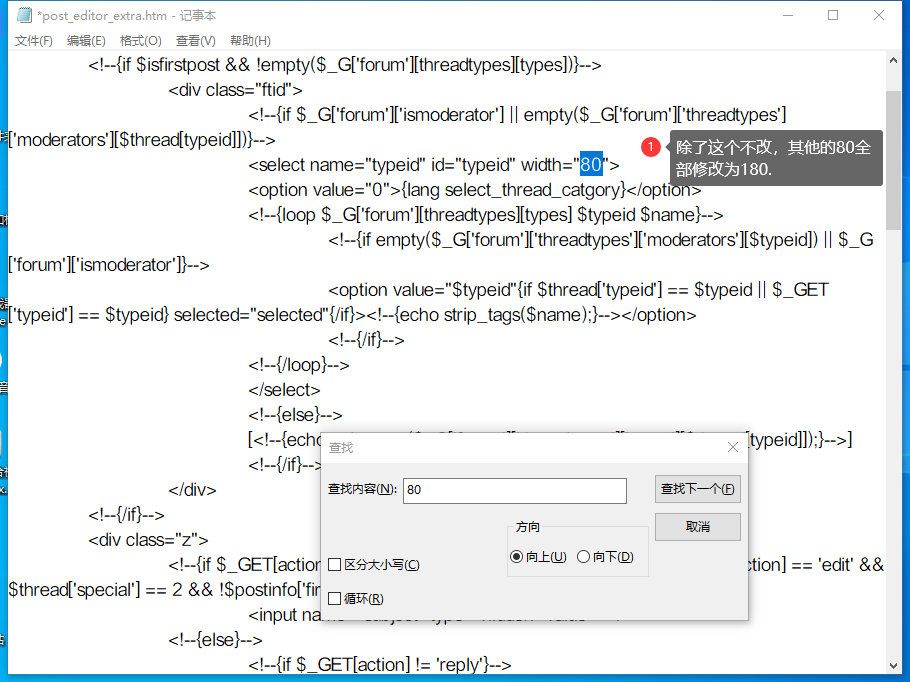Open the 文件 menu

34,41
